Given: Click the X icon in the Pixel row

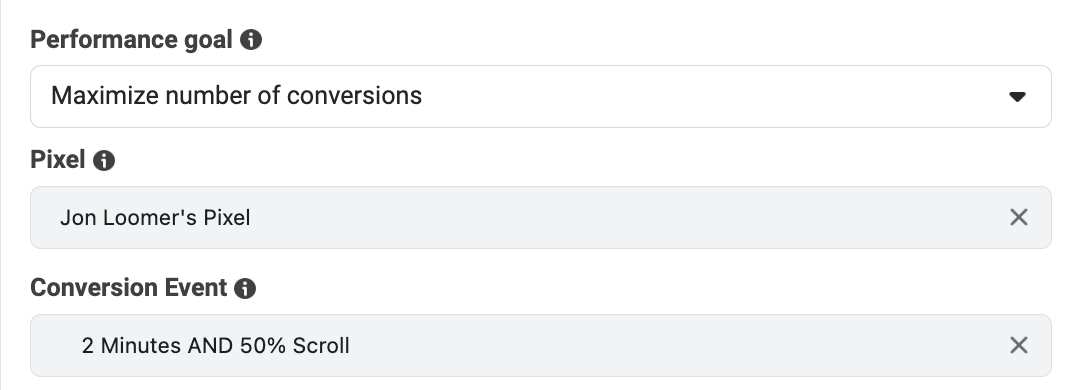Looking at the screenshot, I should tap(1018, 218).
